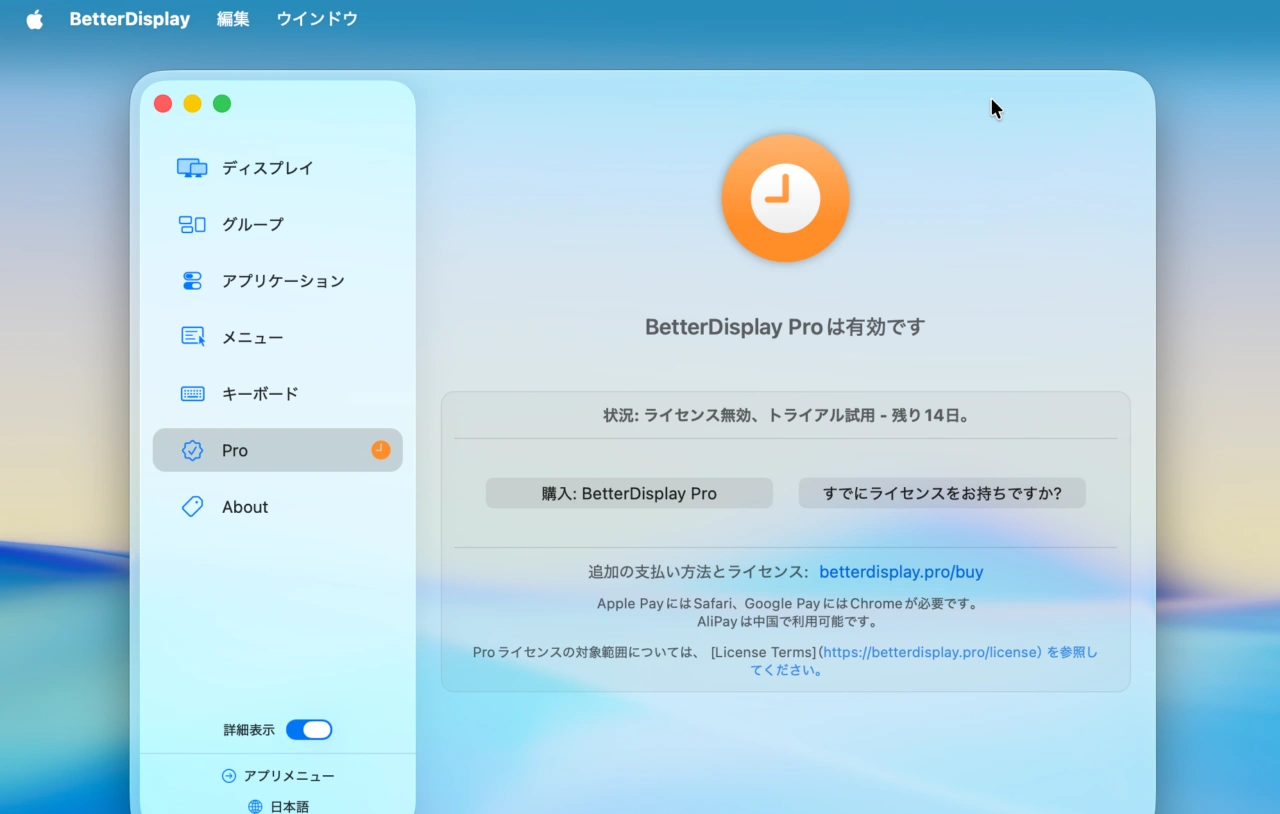Click the ディスプレイ monitor icon in sidebar
The height and width of the screenshot is (814, 1280).
click(x=192, y=168)
